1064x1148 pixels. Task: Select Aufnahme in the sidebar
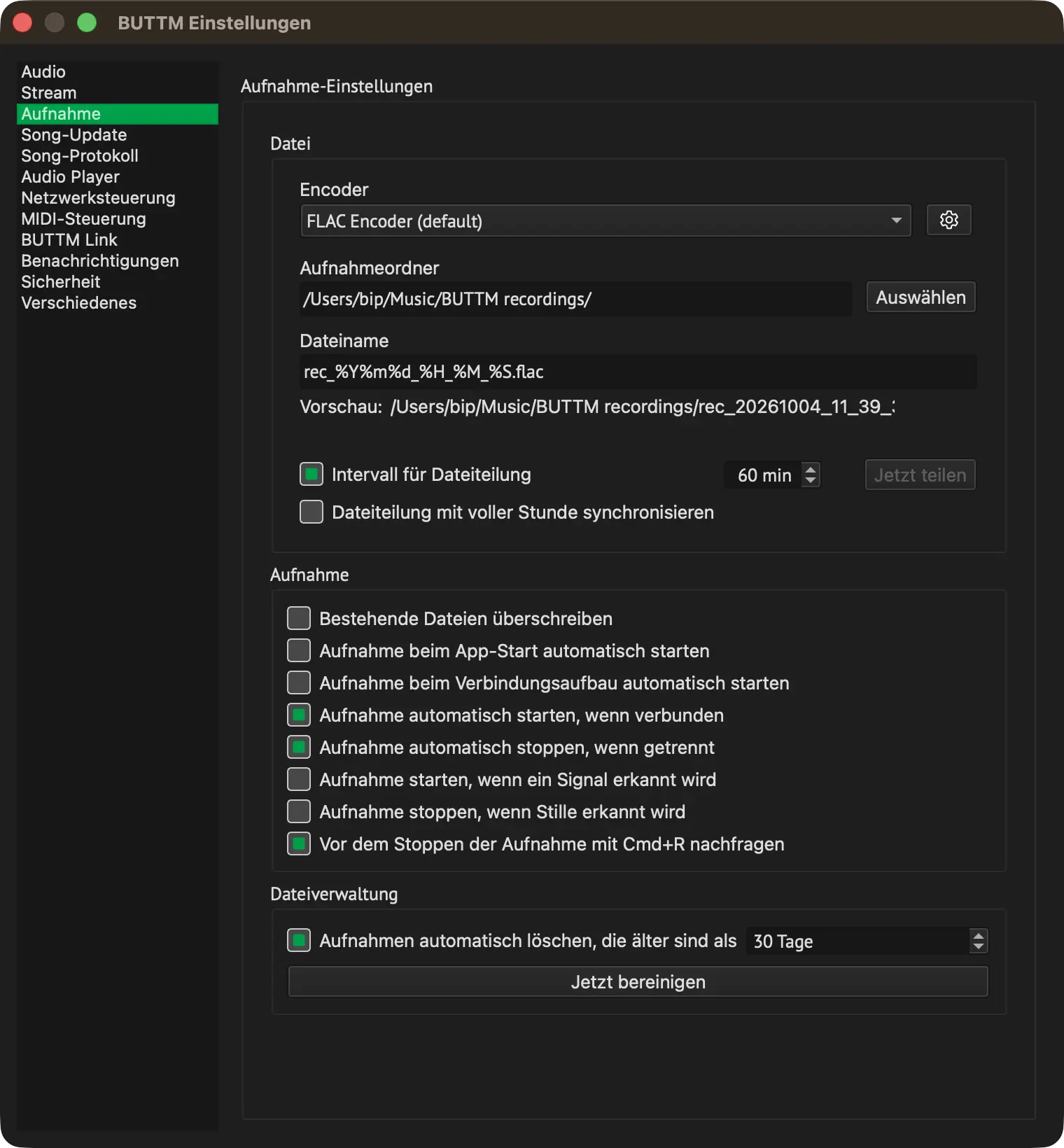[x=118, y=113]
